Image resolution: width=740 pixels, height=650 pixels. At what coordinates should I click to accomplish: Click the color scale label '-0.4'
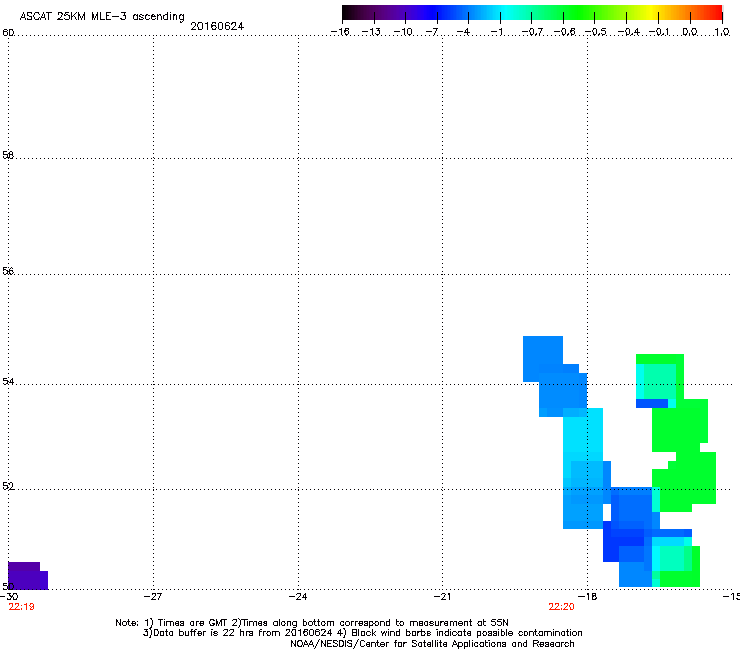coord(628,32)
